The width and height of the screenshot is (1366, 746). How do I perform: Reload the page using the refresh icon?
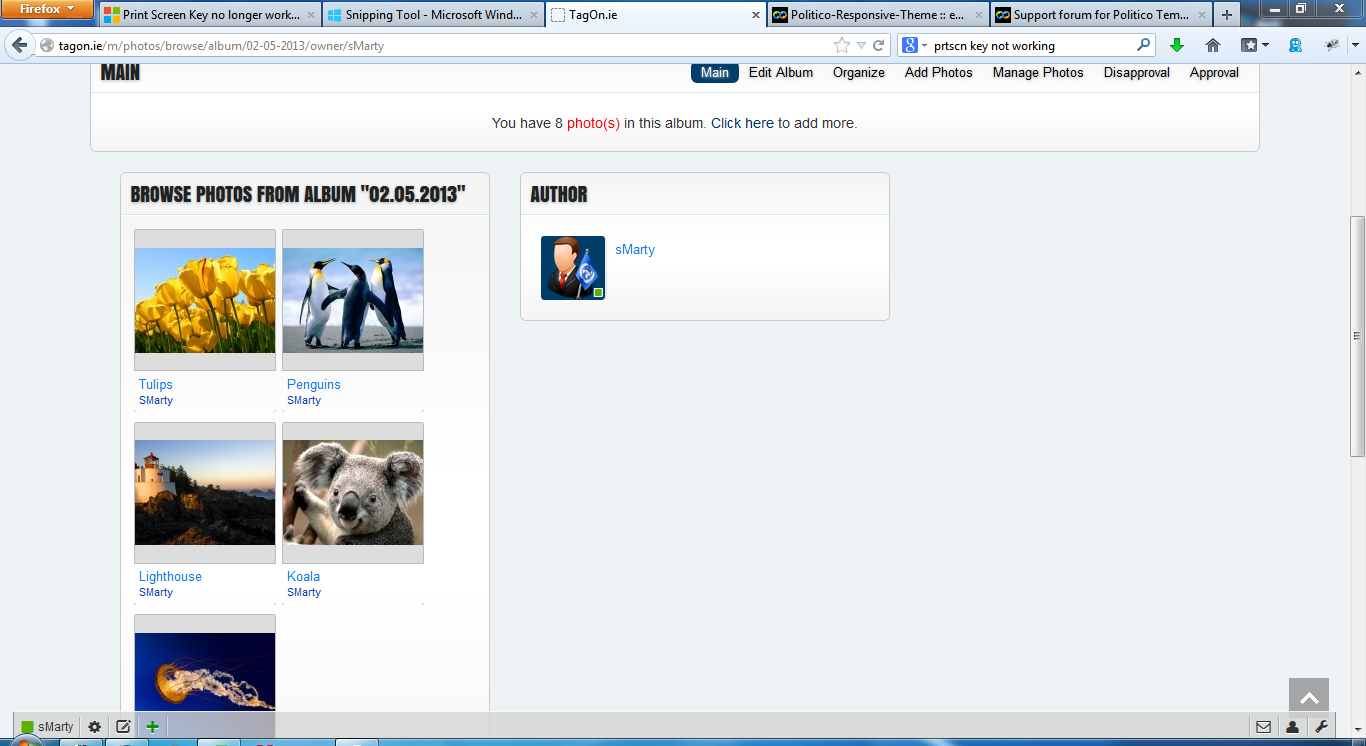coord(879,45)
